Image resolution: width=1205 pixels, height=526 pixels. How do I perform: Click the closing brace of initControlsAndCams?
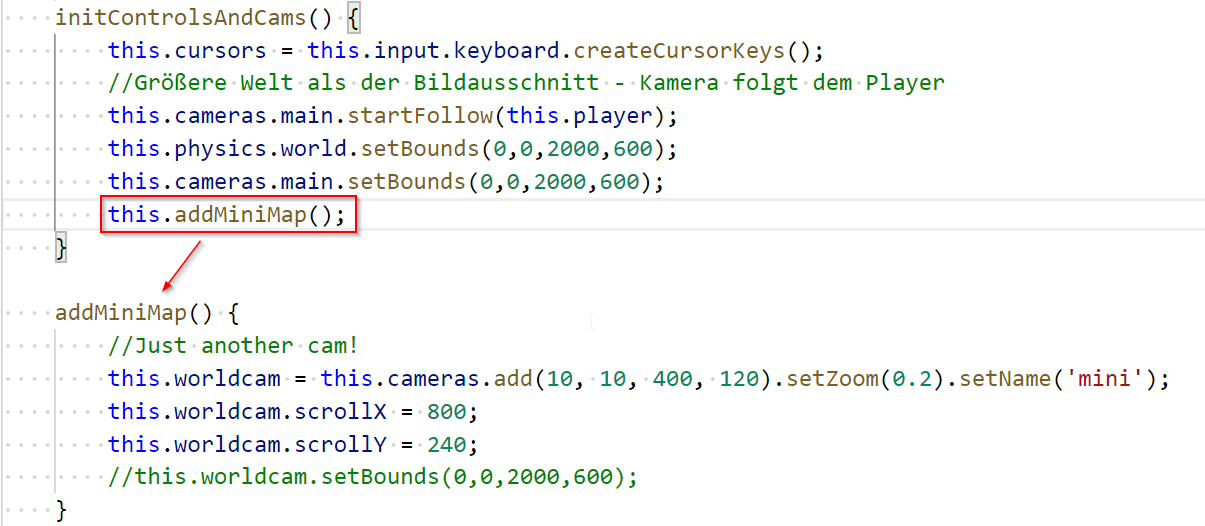pyautogui.click(x=61, y=247)
